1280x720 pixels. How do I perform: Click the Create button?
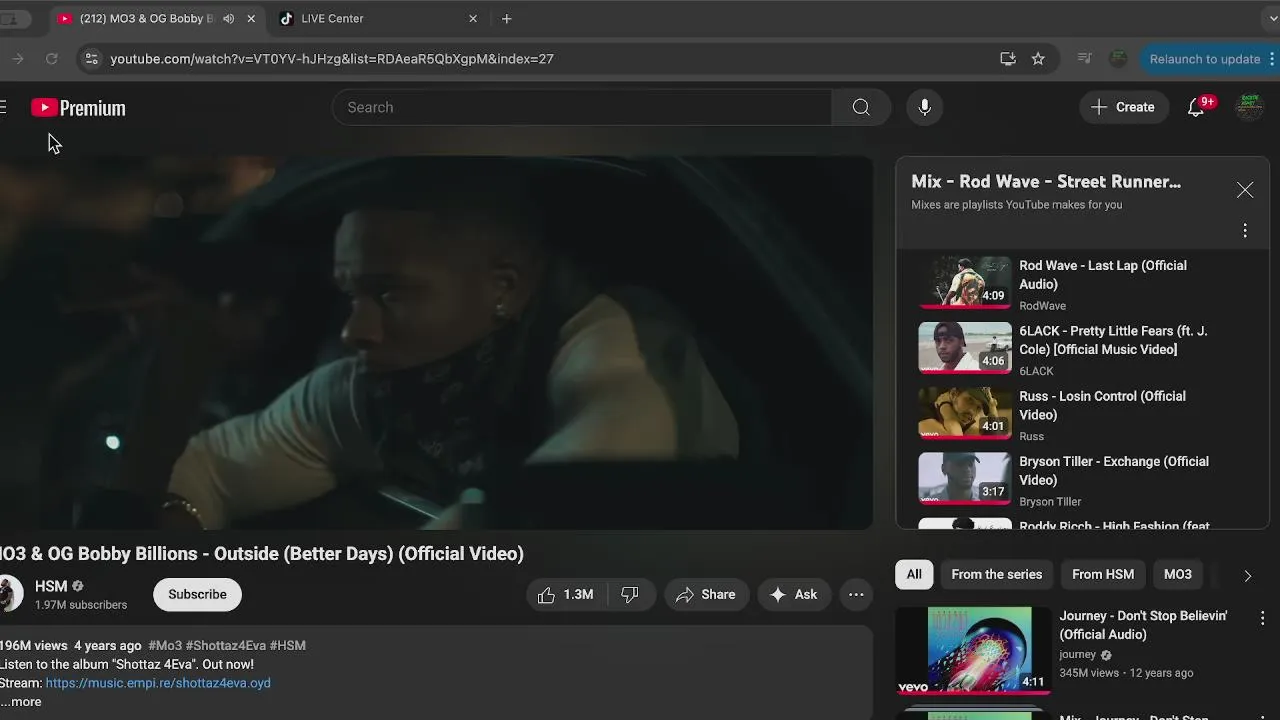[1123, 107]
